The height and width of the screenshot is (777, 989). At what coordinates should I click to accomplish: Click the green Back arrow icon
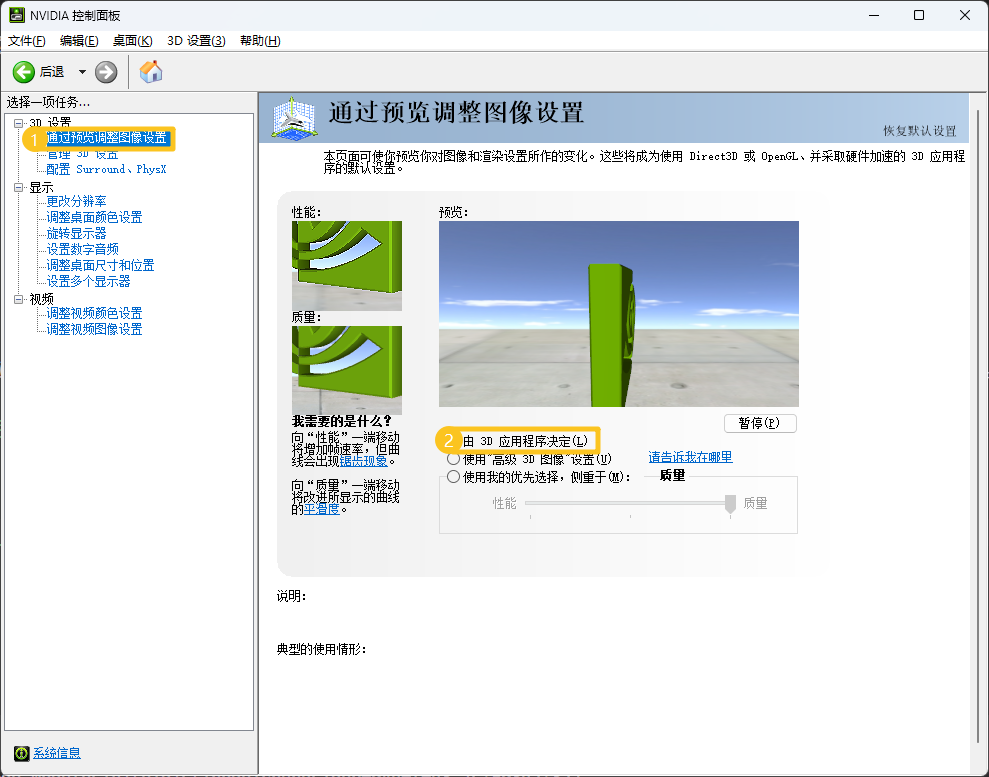click(x=23, y=72)
